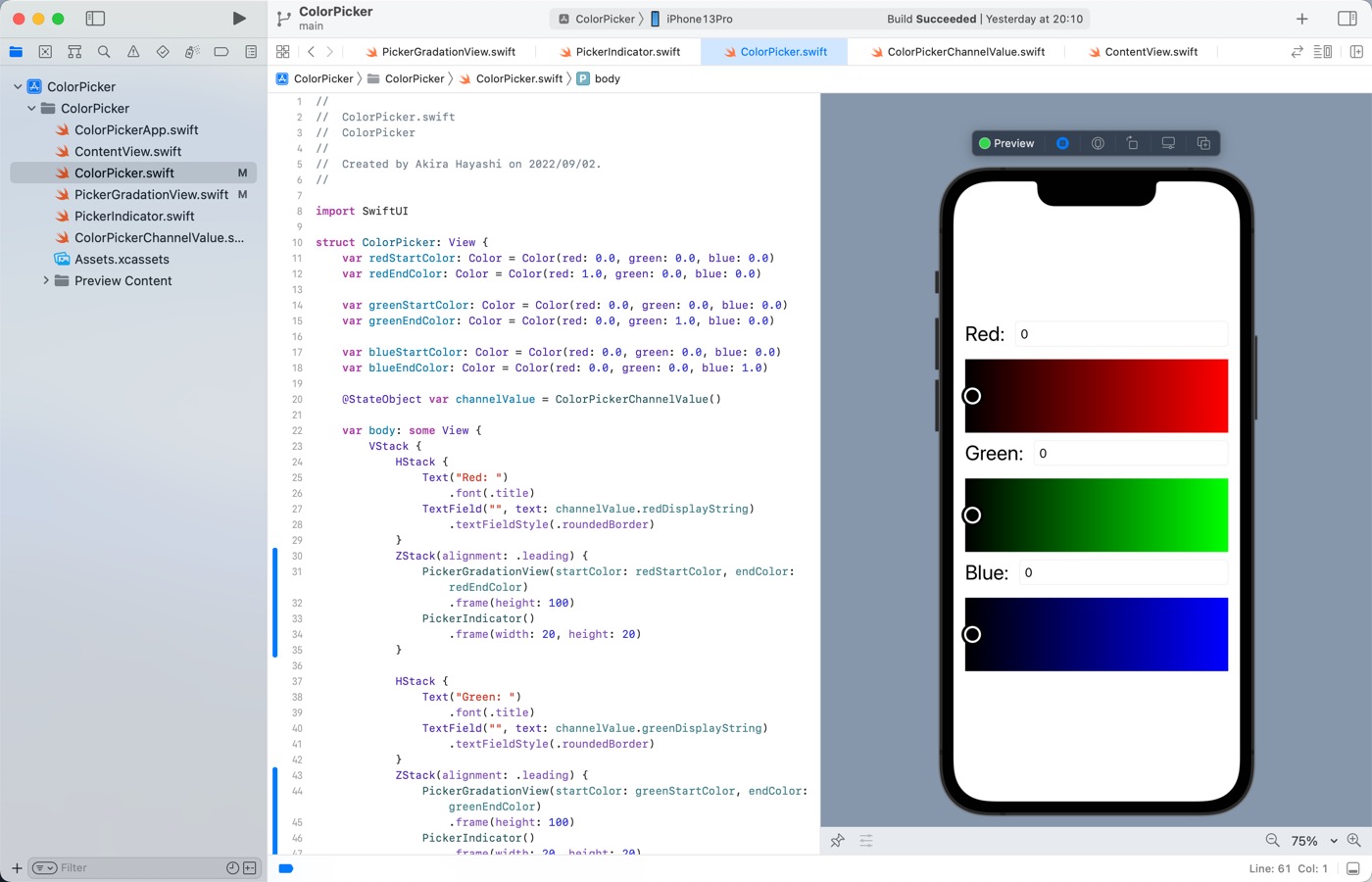Switch to PickerIndicator.swift tab
Screen dimensions: 1372x882
pos(619,52)
